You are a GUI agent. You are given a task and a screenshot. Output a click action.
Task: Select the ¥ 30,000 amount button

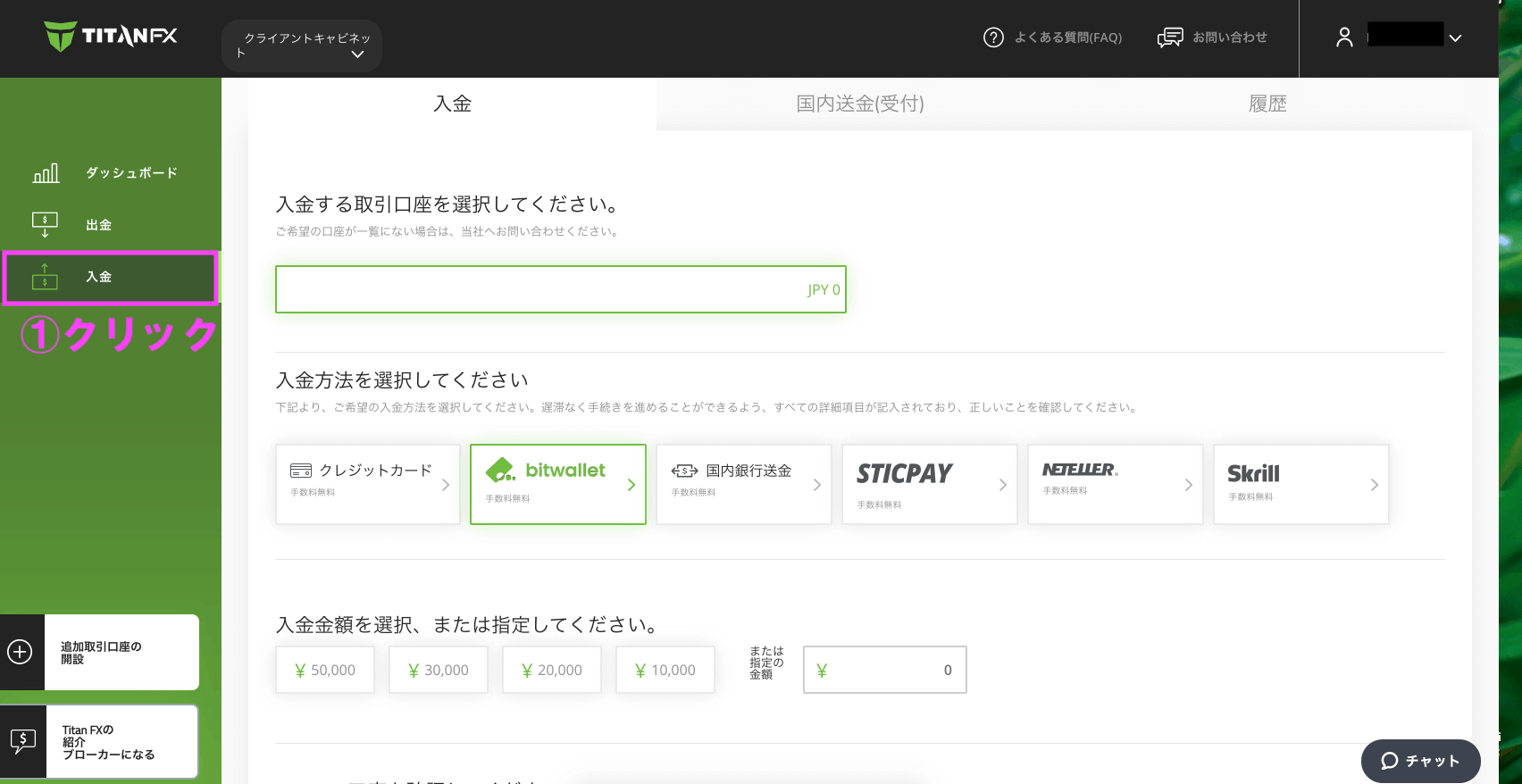coord(439,670)
